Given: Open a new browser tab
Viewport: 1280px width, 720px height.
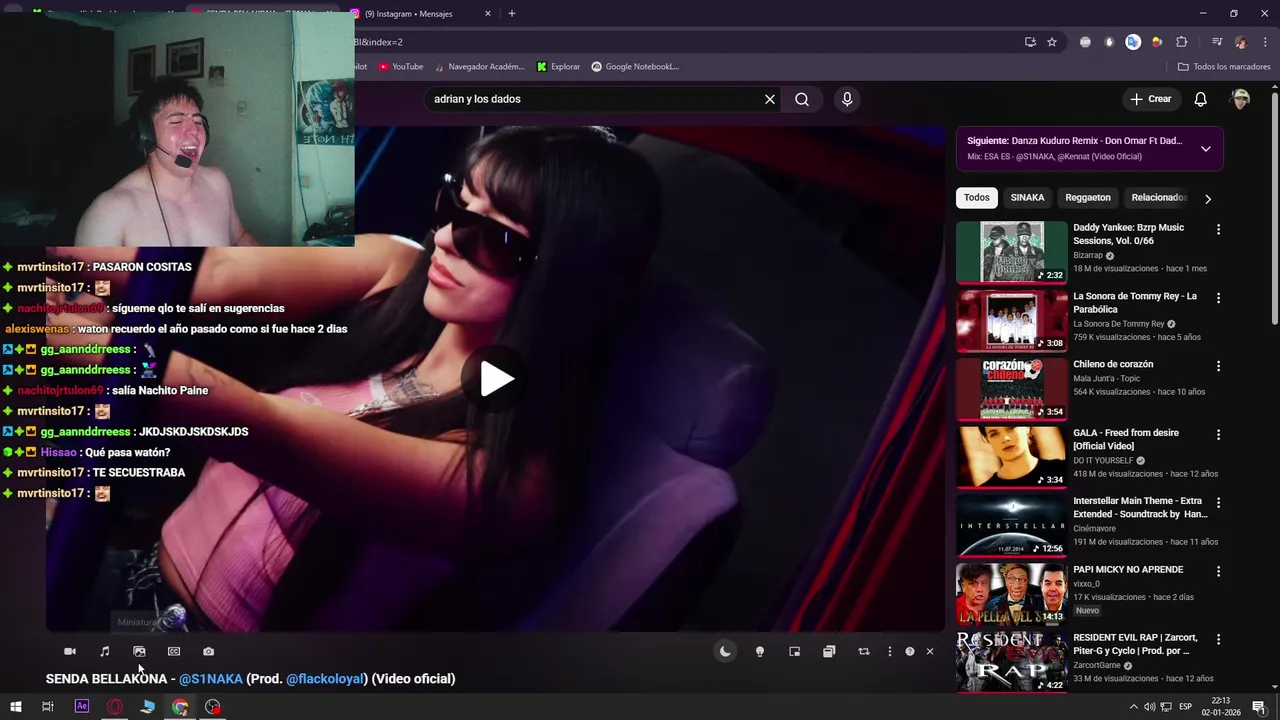Looking at the screenshot, I should point(512,14).
